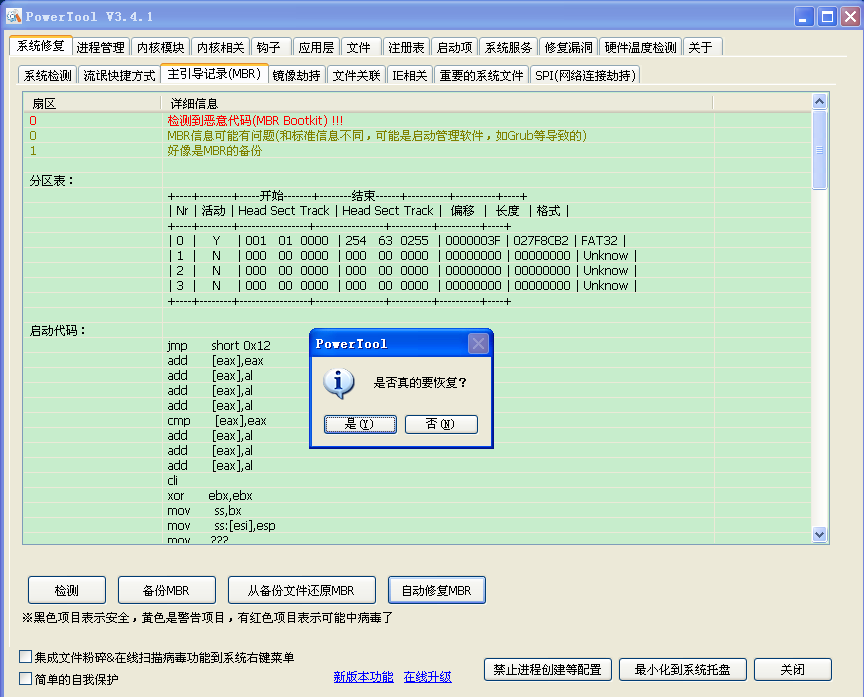
Task: Select the 镜像劫持 sub-tab
Action: coord(296,75)
